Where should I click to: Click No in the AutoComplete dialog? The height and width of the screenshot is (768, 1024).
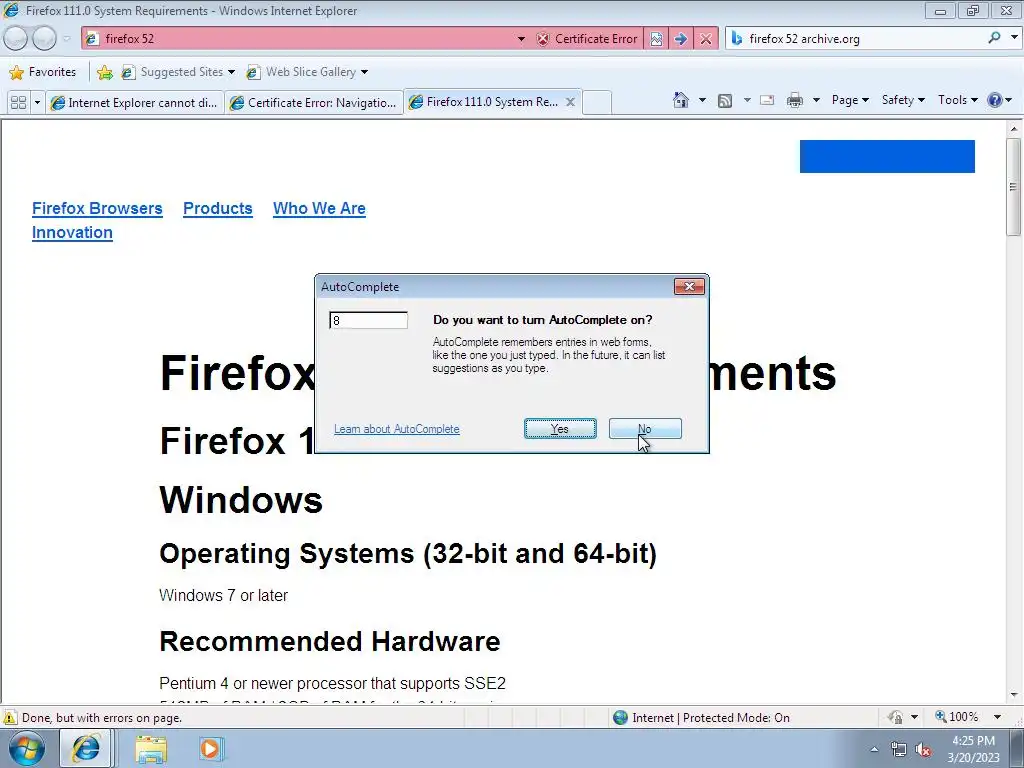coord(645,428)
